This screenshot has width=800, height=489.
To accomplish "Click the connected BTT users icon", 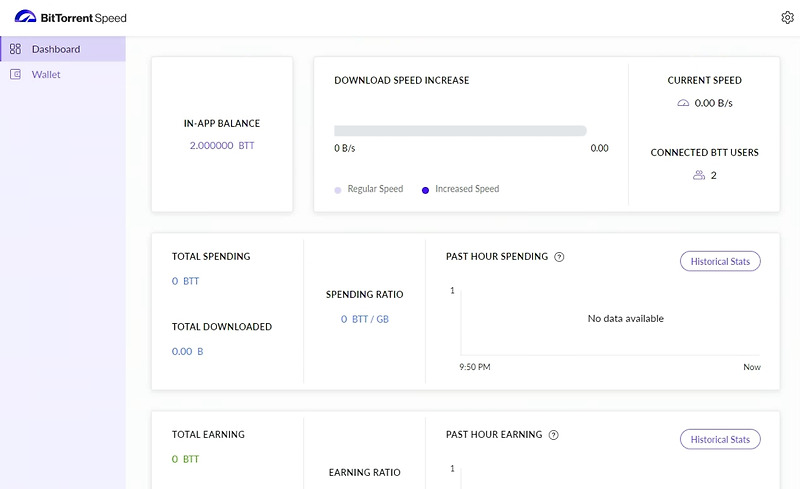I will coord(699,175).
